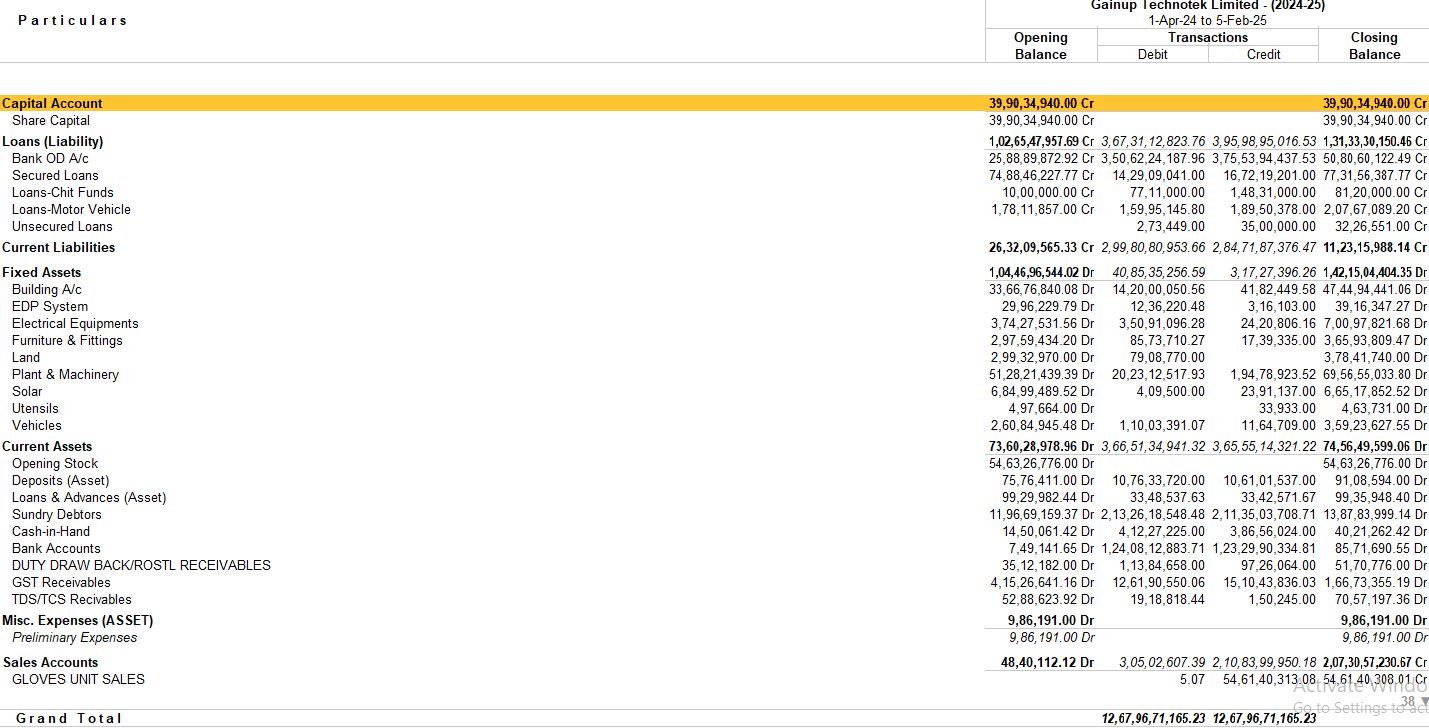The height and width of the screenshot is (728, 1429).
Task: Select Preliminary Expenses item
Action: coord(75,637)
